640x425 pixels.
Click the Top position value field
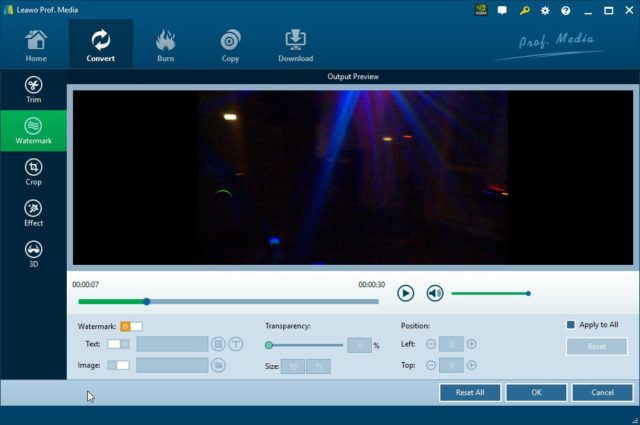click(x=451, y=365)
